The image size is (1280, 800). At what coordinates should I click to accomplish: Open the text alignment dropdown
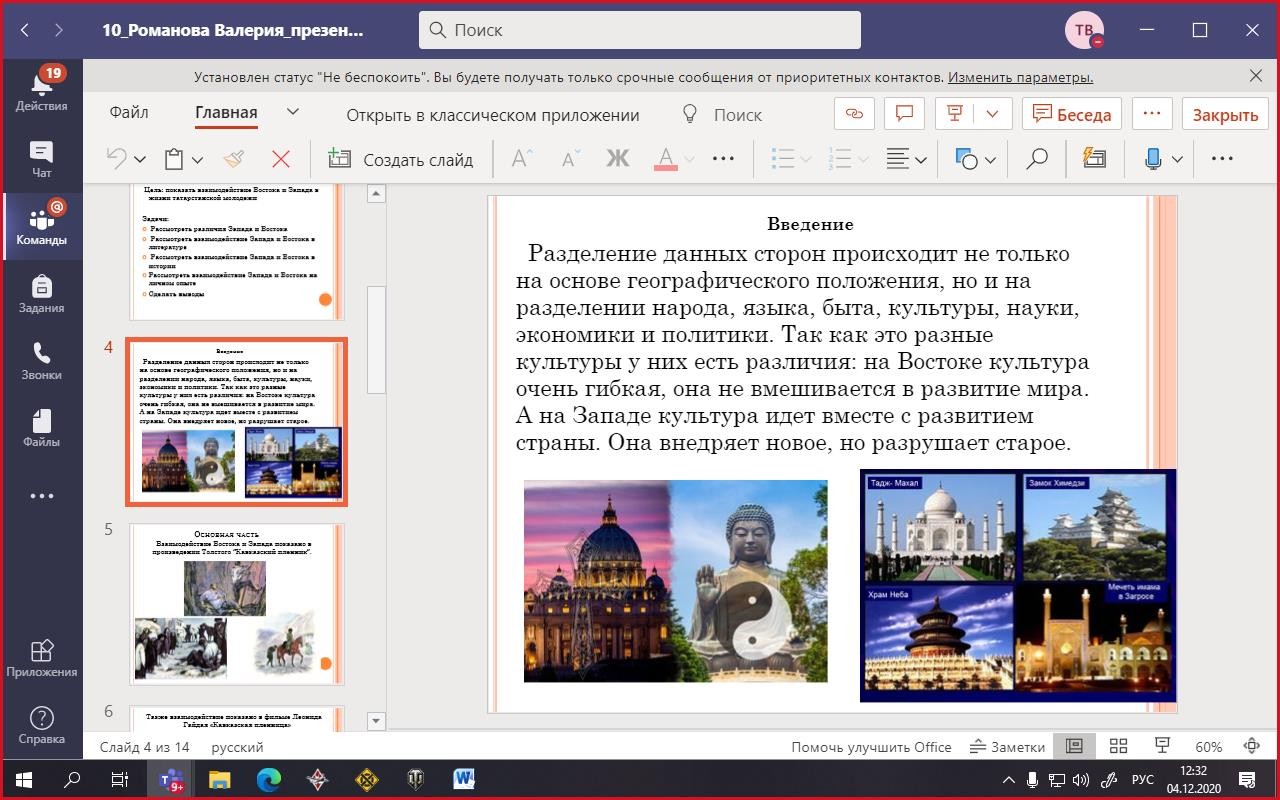coord(906,159)
